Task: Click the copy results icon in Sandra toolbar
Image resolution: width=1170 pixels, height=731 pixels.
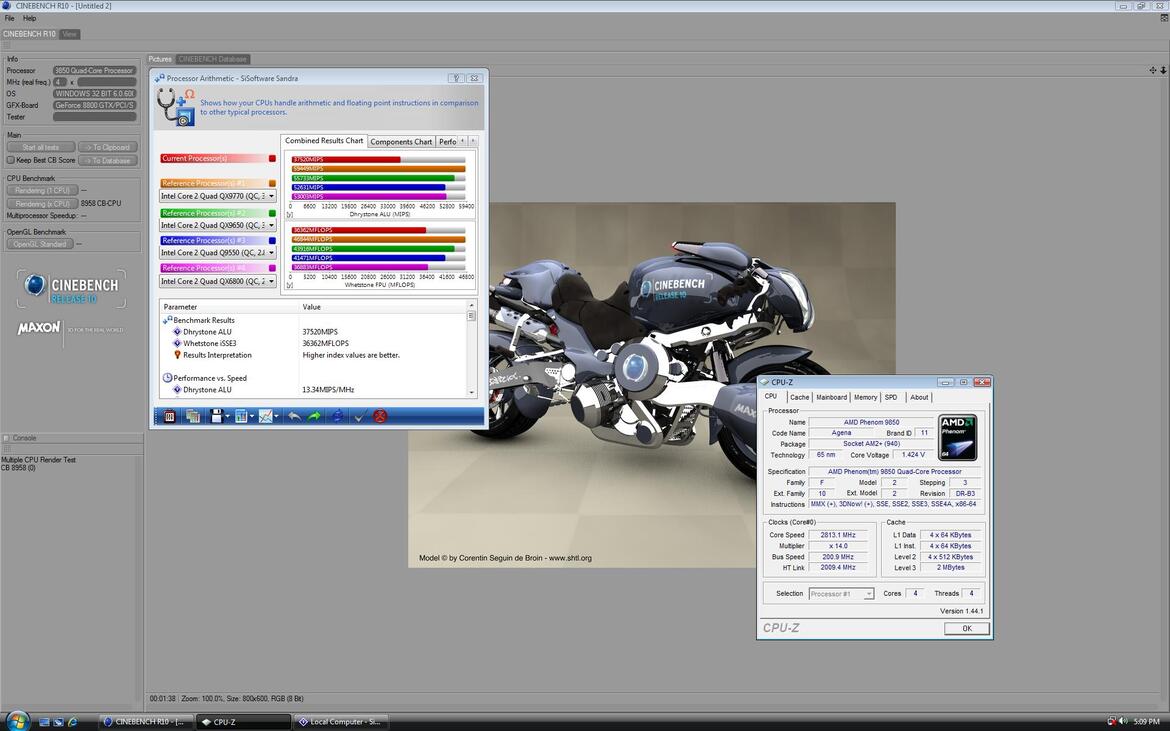Action: (193, 416)
